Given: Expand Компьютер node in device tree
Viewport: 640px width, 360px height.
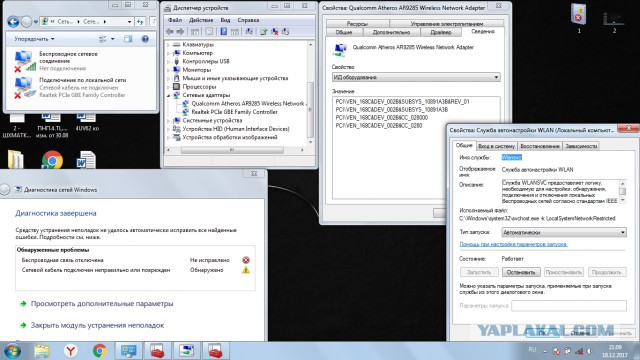Looking at the screenshot, I should (x=168, y=53).
